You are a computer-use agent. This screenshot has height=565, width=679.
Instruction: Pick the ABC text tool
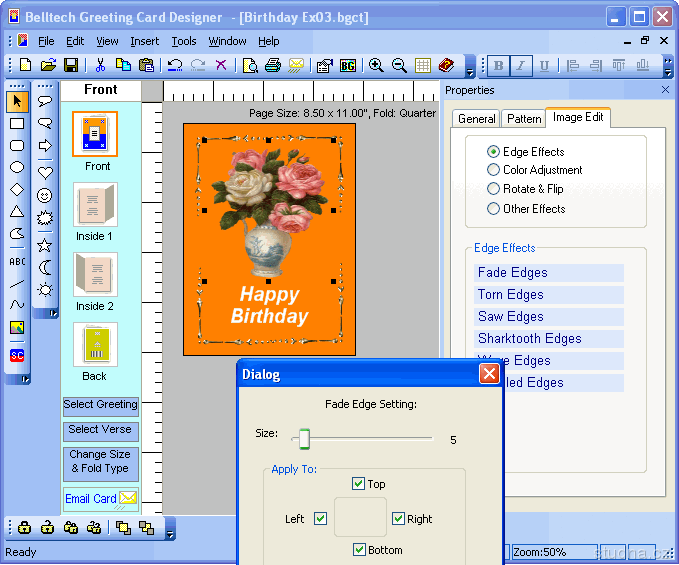coord(17,261)
